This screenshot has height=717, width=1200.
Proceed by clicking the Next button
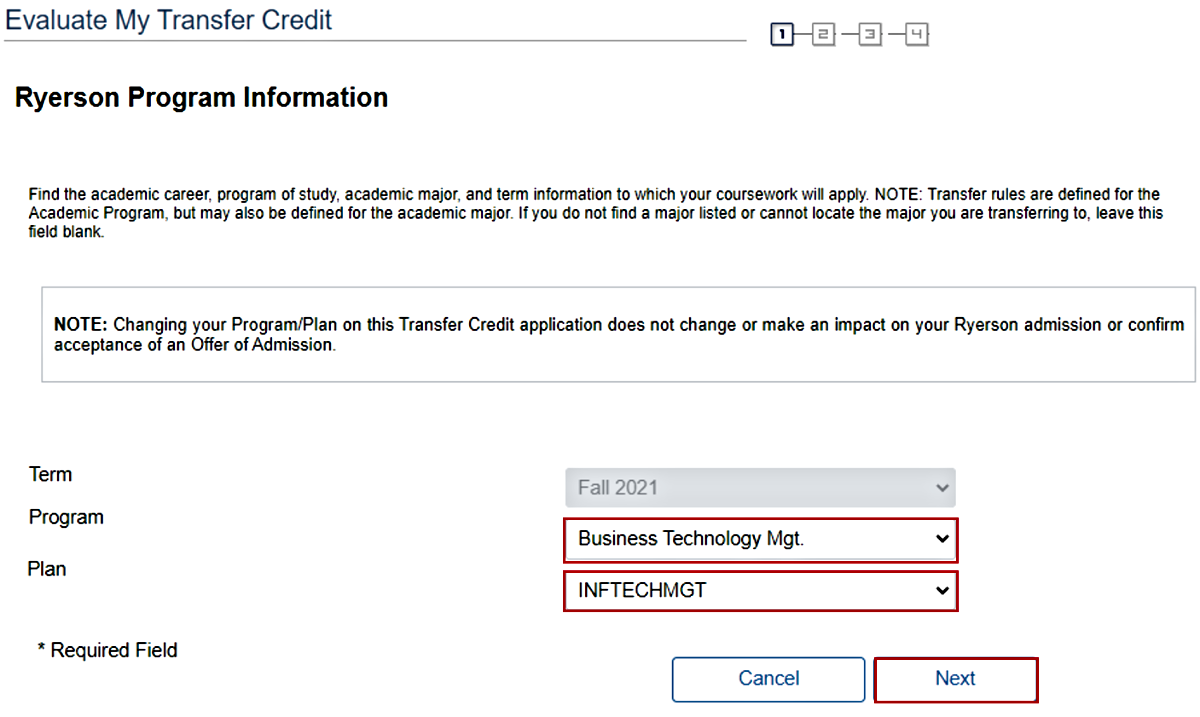coord(955,679)
